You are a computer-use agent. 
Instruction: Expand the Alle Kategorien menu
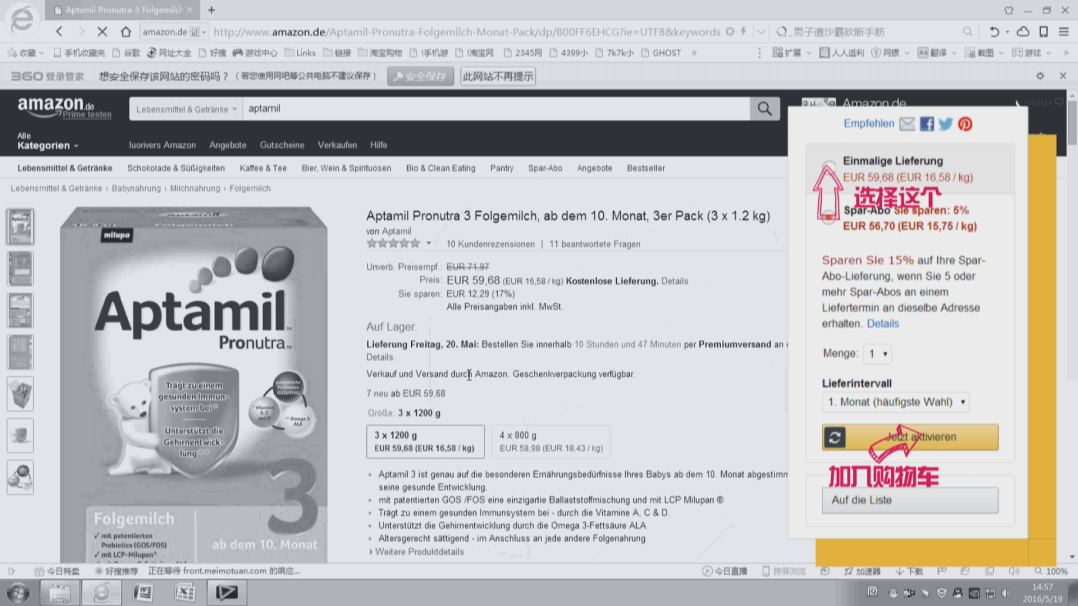[x=47, y=141]
